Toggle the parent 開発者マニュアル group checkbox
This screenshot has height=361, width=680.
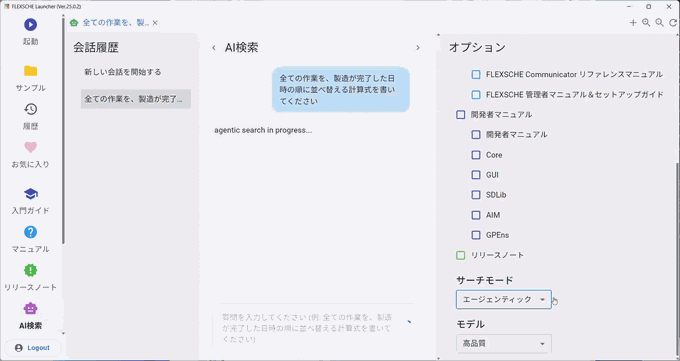click(461, 115)
